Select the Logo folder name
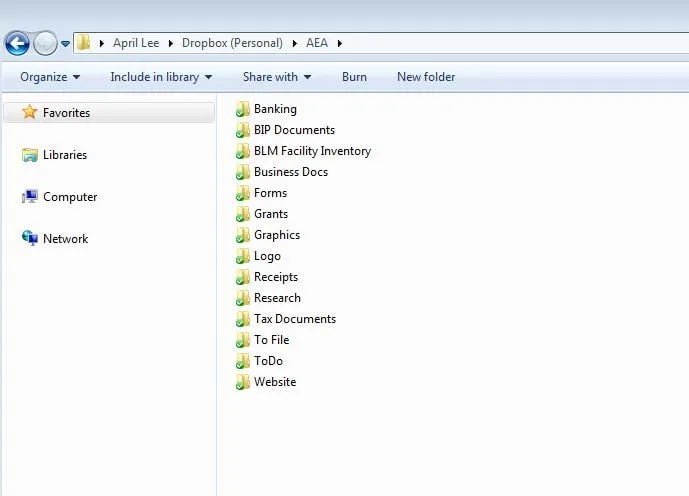This screenshot has width=689, height=496. coord(267,256)
